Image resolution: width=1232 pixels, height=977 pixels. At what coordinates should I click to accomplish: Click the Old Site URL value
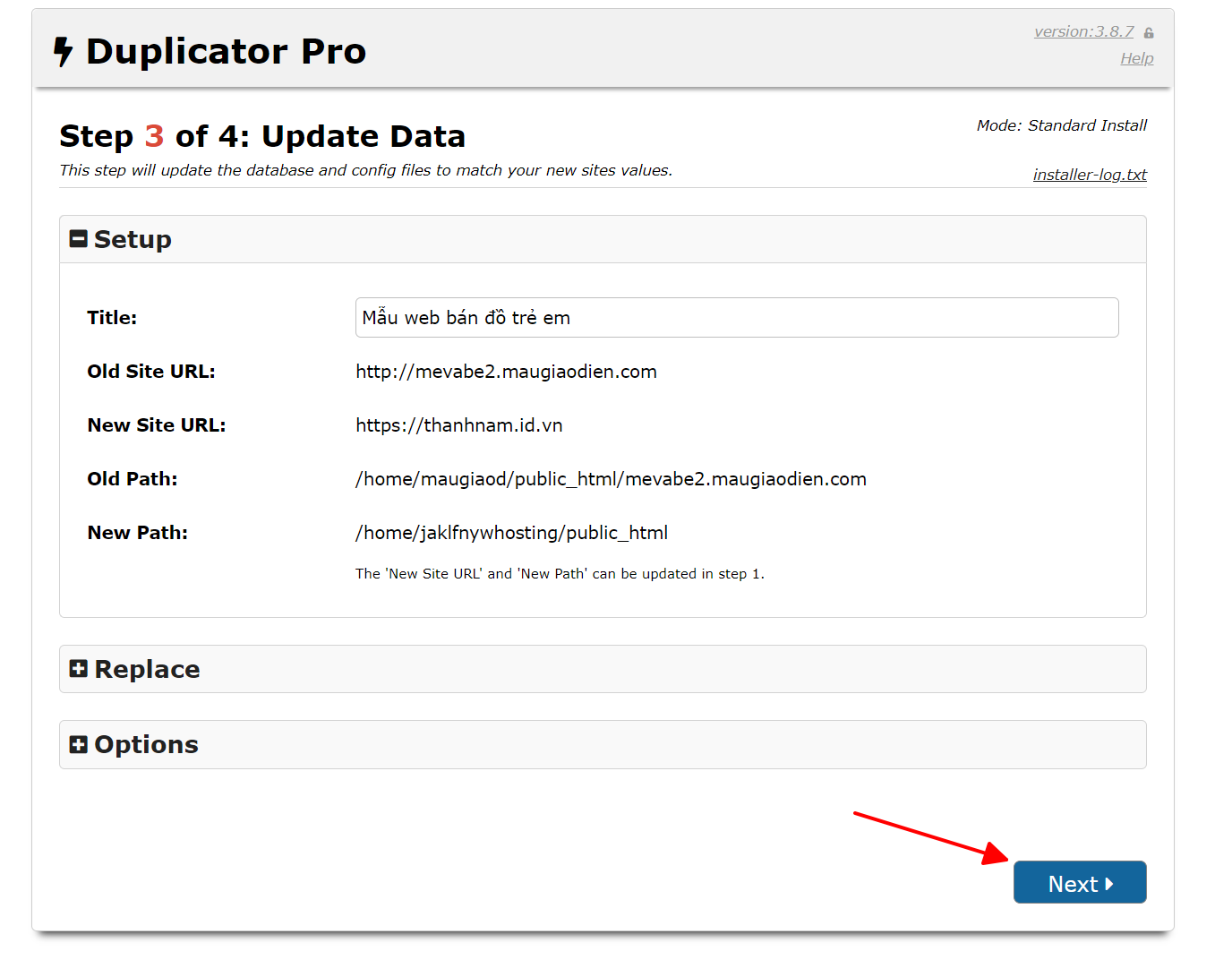pos(506,372)
